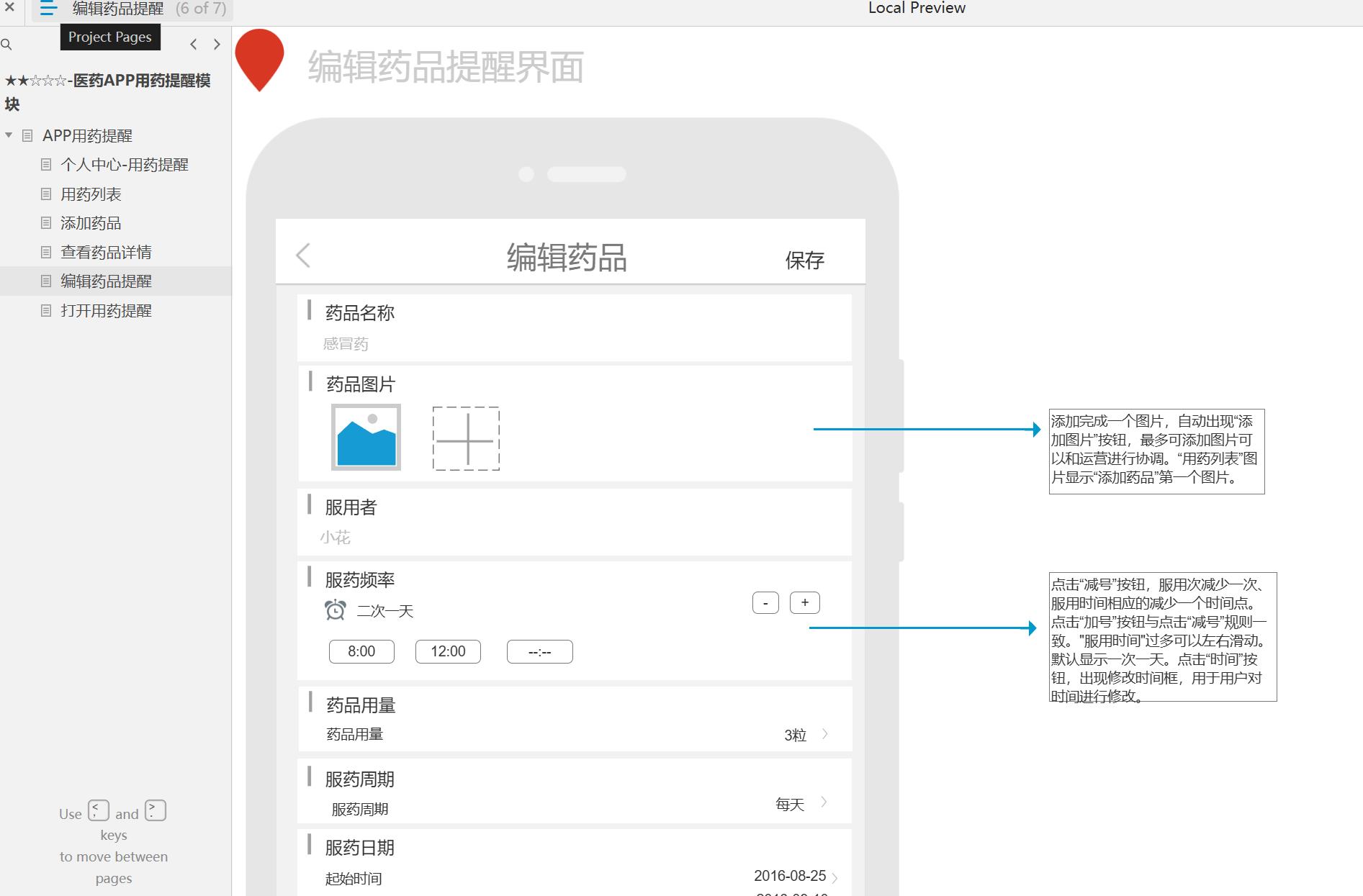
Task: Click the annotation note about 添加图片
Action: coord(1156,451)
